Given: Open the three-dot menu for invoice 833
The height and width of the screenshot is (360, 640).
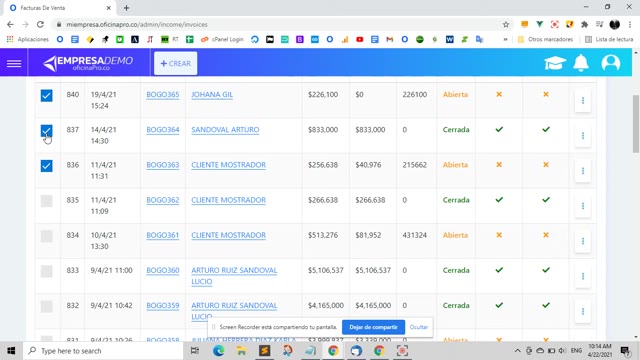Looking at the screenshot, I should pyautogui.click(x=582, y=276).
